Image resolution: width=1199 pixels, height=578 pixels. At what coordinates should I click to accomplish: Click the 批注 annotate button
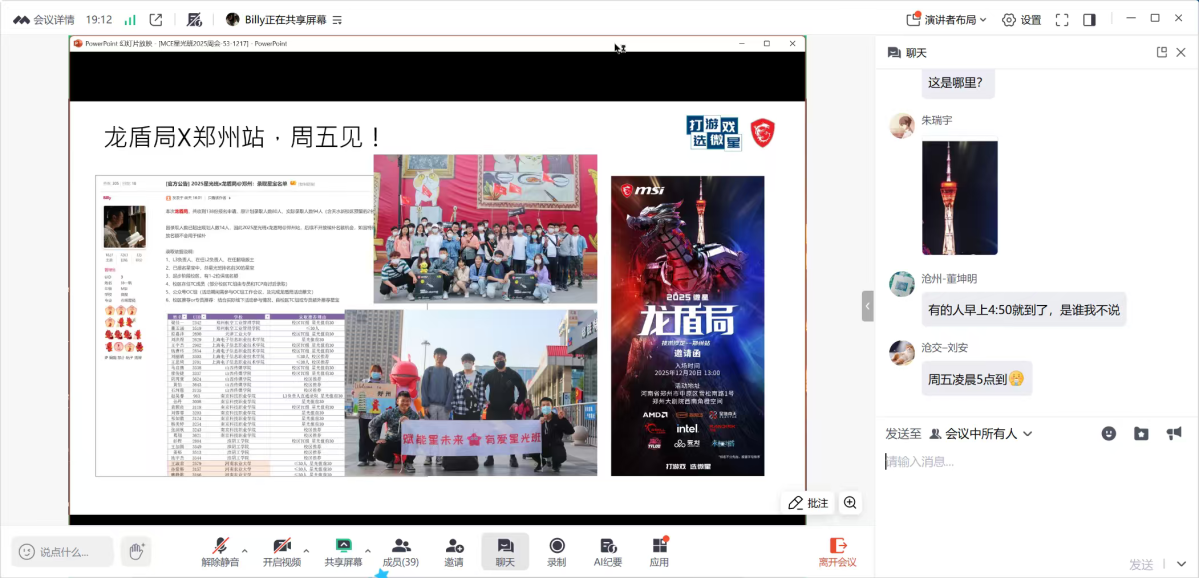coord(808,502)
